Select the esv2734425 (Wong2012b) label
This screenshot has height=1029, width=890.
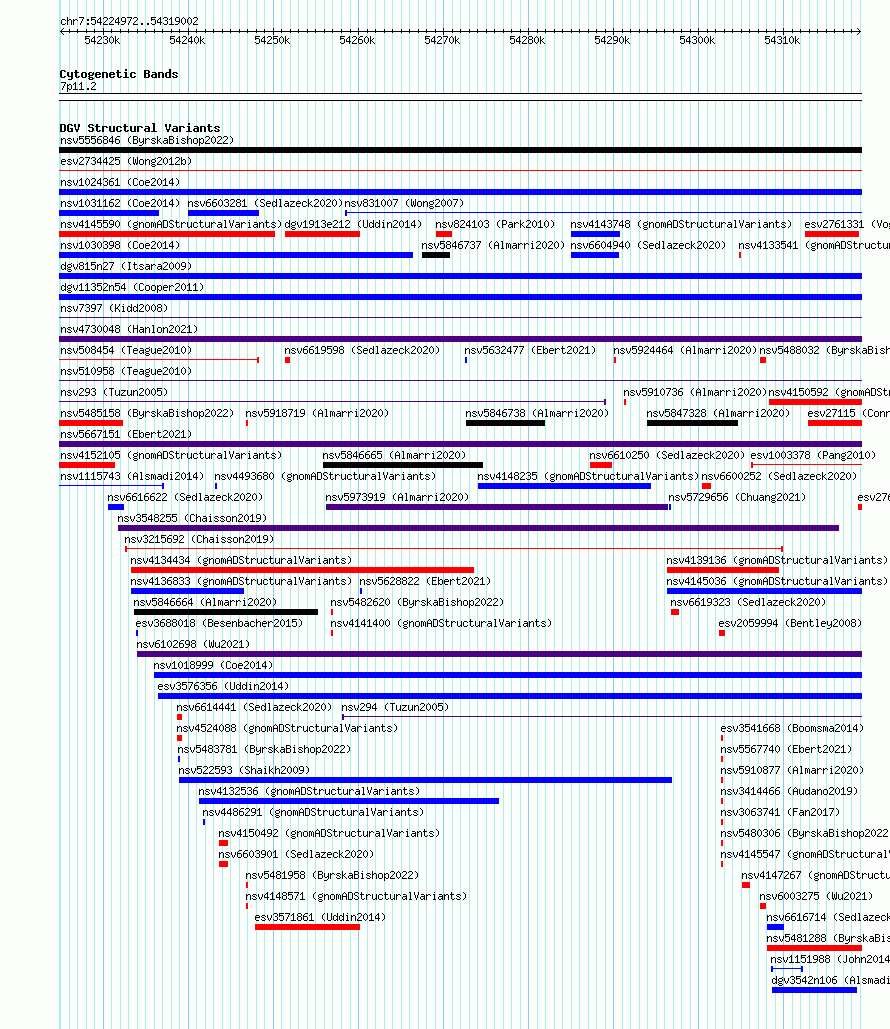coord(125,161)
